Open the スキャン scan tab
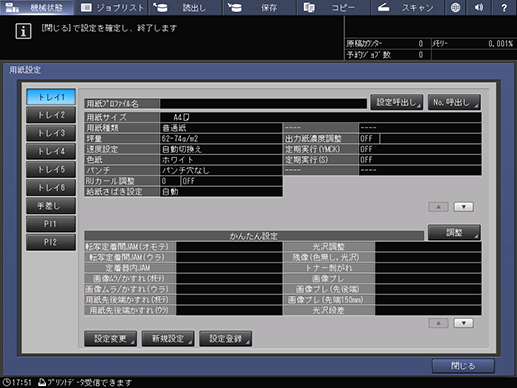Screen dimensions: 517x388 point(407,7)
